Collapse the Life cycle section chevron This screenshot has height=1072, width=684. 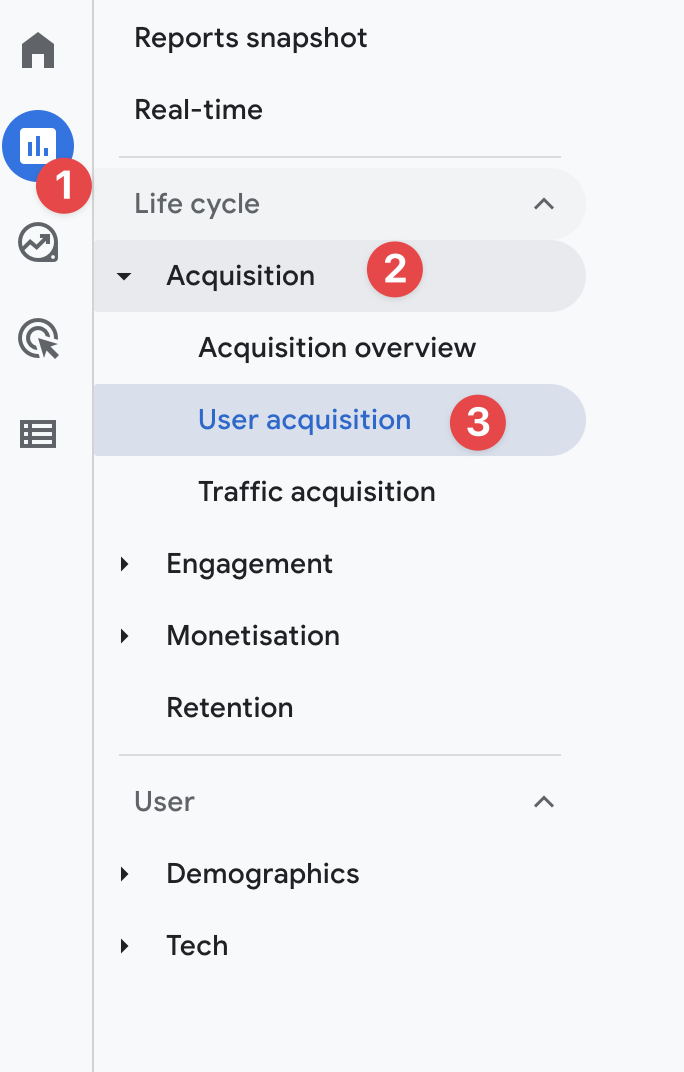[544, 204]
